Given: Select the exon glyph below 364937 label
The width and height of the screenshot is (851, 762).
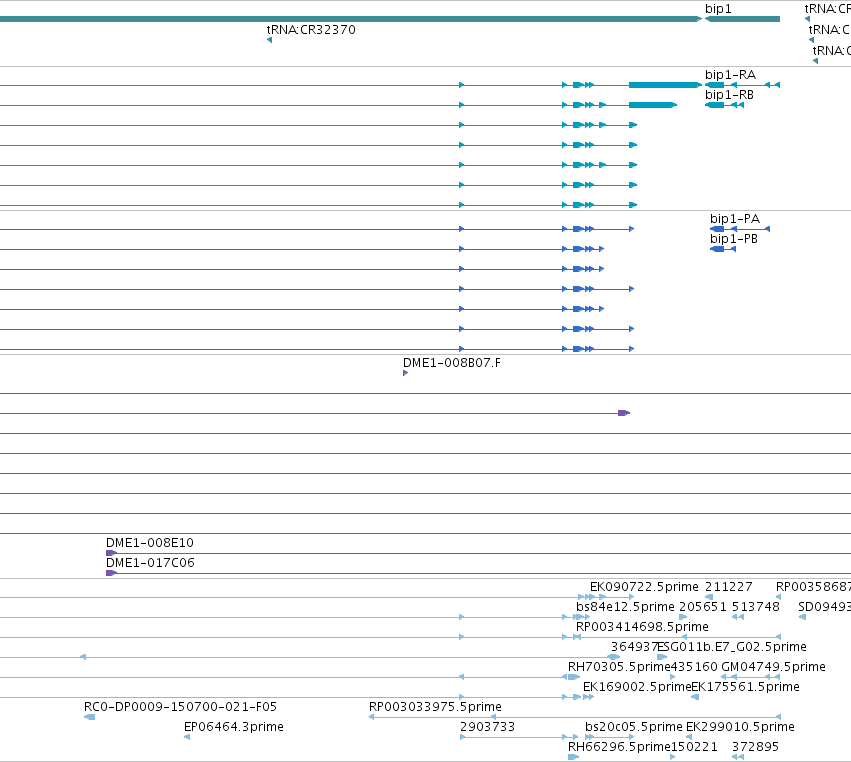Looking at the screenshot, I should tap(614, 657).
